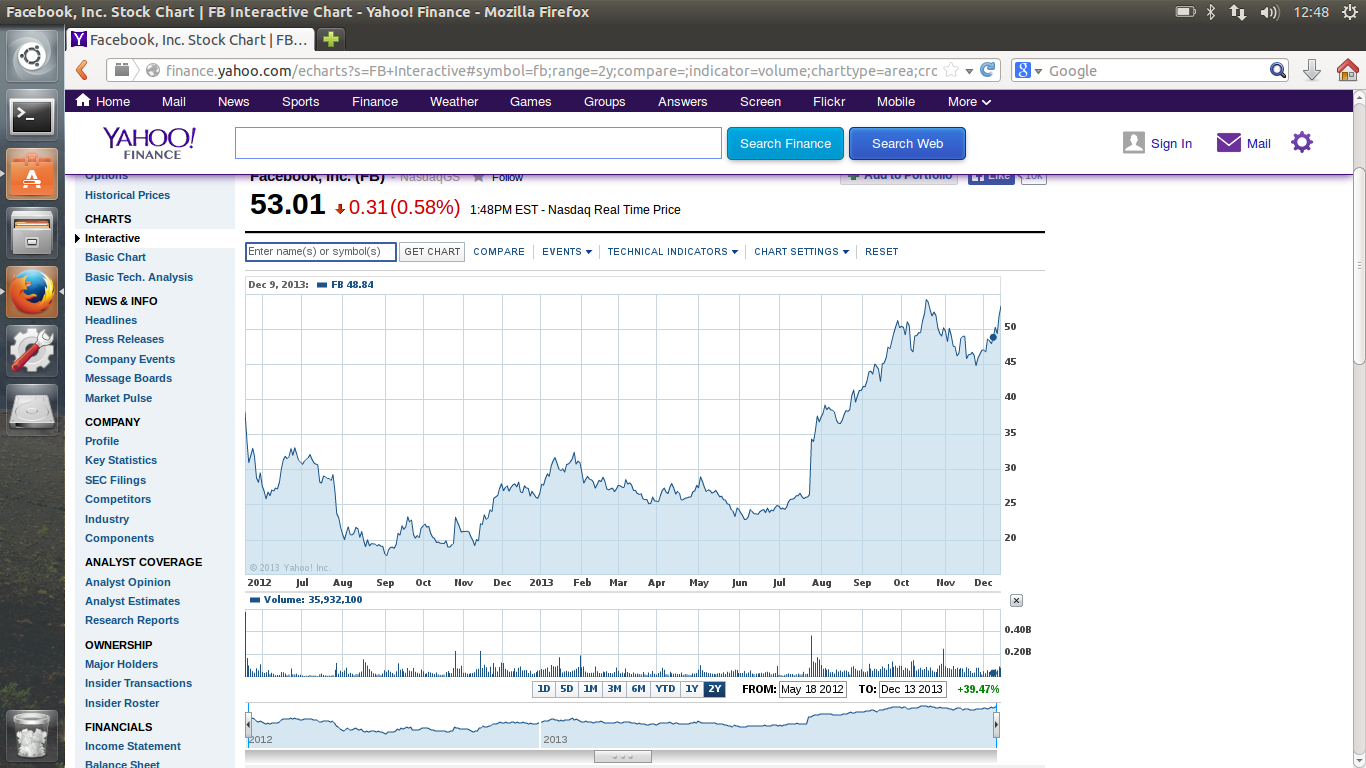Open the Analyst Opinion link
The image size is (1366, 768).
(128, 582)
